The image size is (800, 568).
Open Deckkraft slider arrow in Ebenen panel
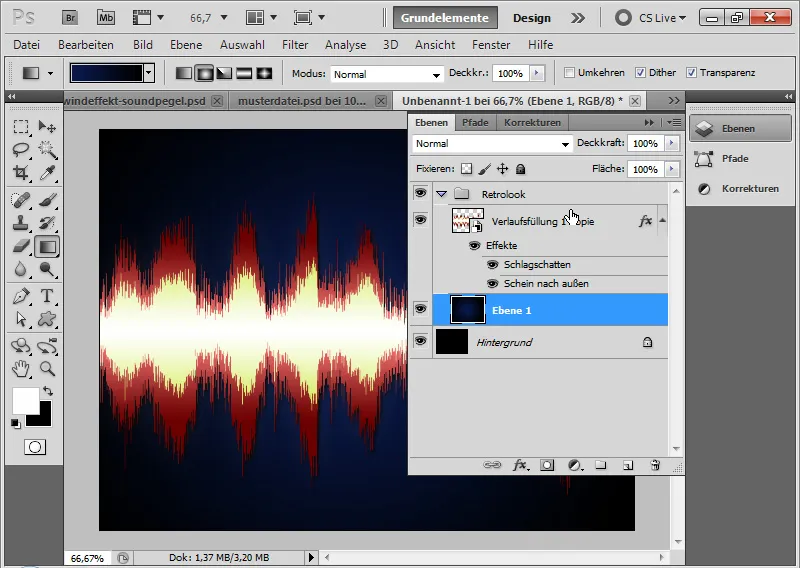pyautogui.click(x=671, y=143)
